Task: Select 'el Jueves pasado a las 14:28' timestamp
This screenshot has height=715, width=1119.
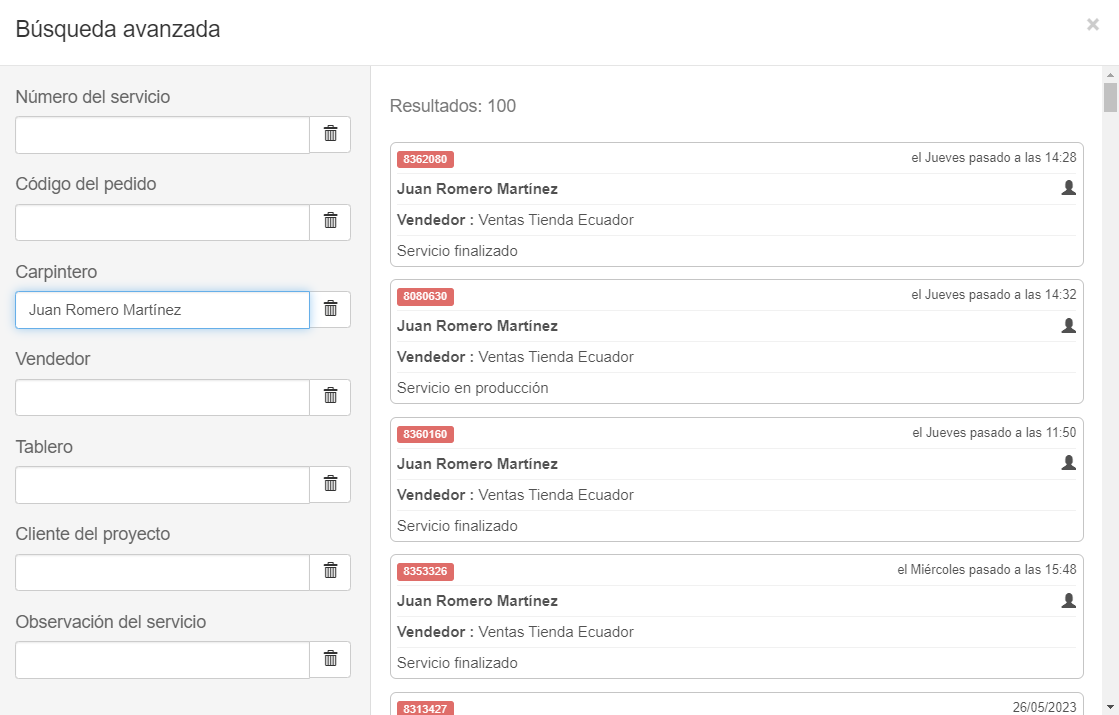Action: pos(993,158)
